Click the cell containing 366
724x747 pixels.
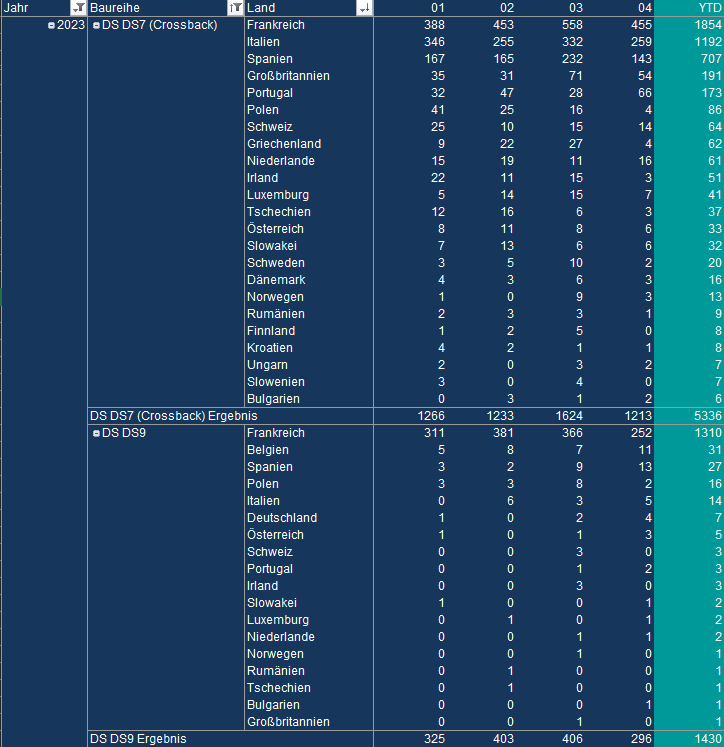[x=573, y=433]
